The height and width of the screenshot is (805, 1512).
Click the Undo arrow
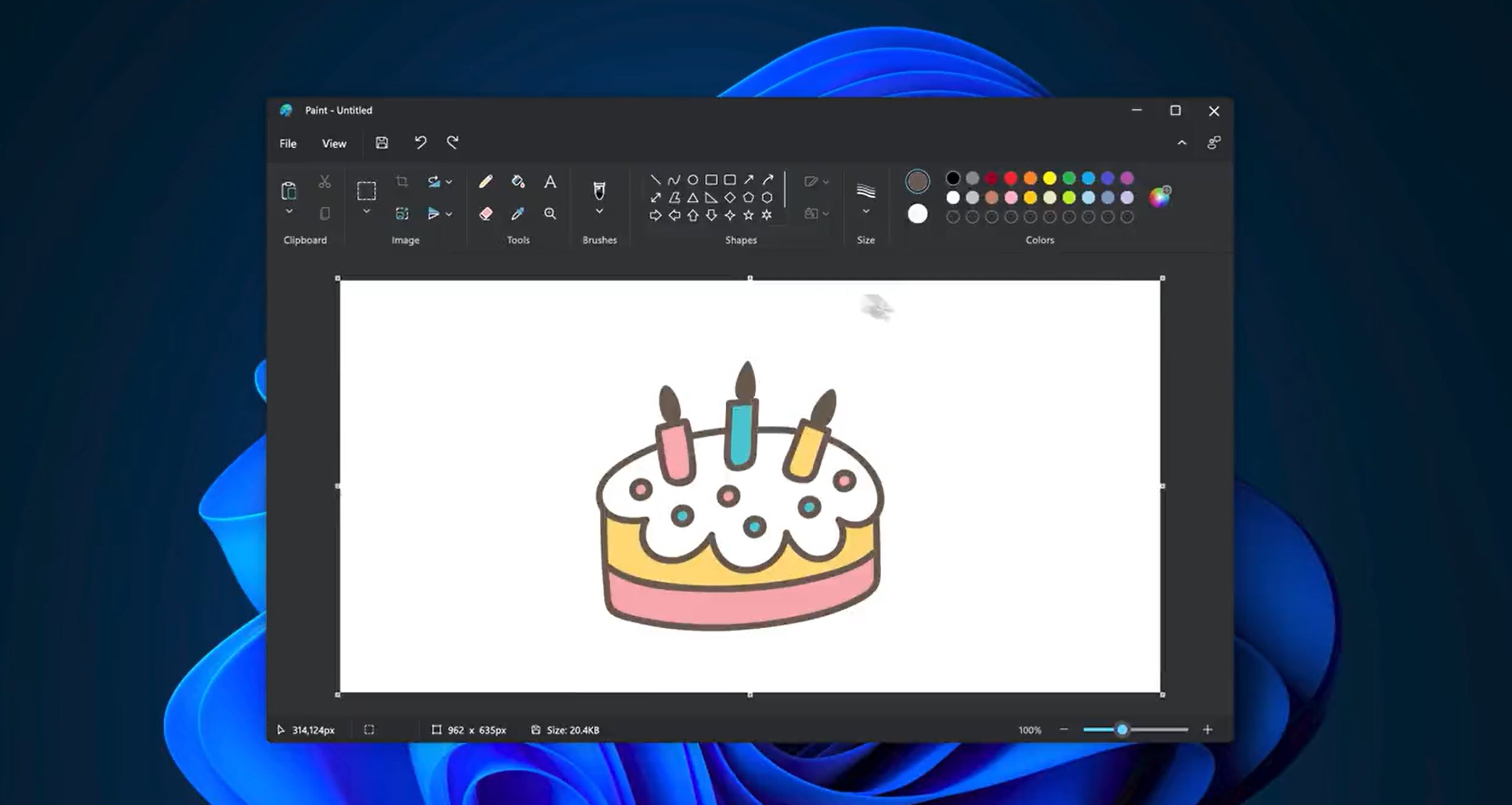click(420, 143)
